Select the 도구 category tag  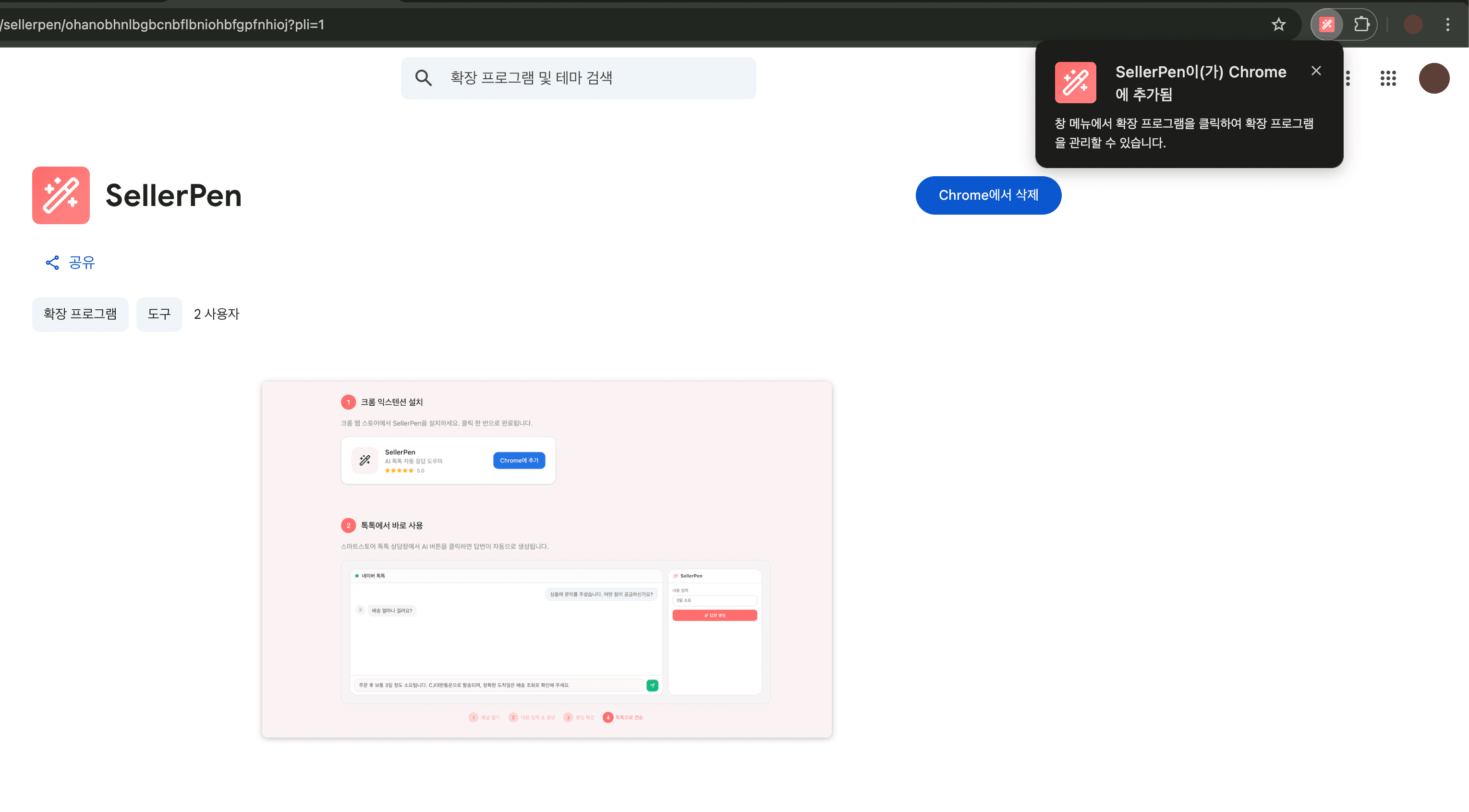pyautogui.click(x=159, y=314)
